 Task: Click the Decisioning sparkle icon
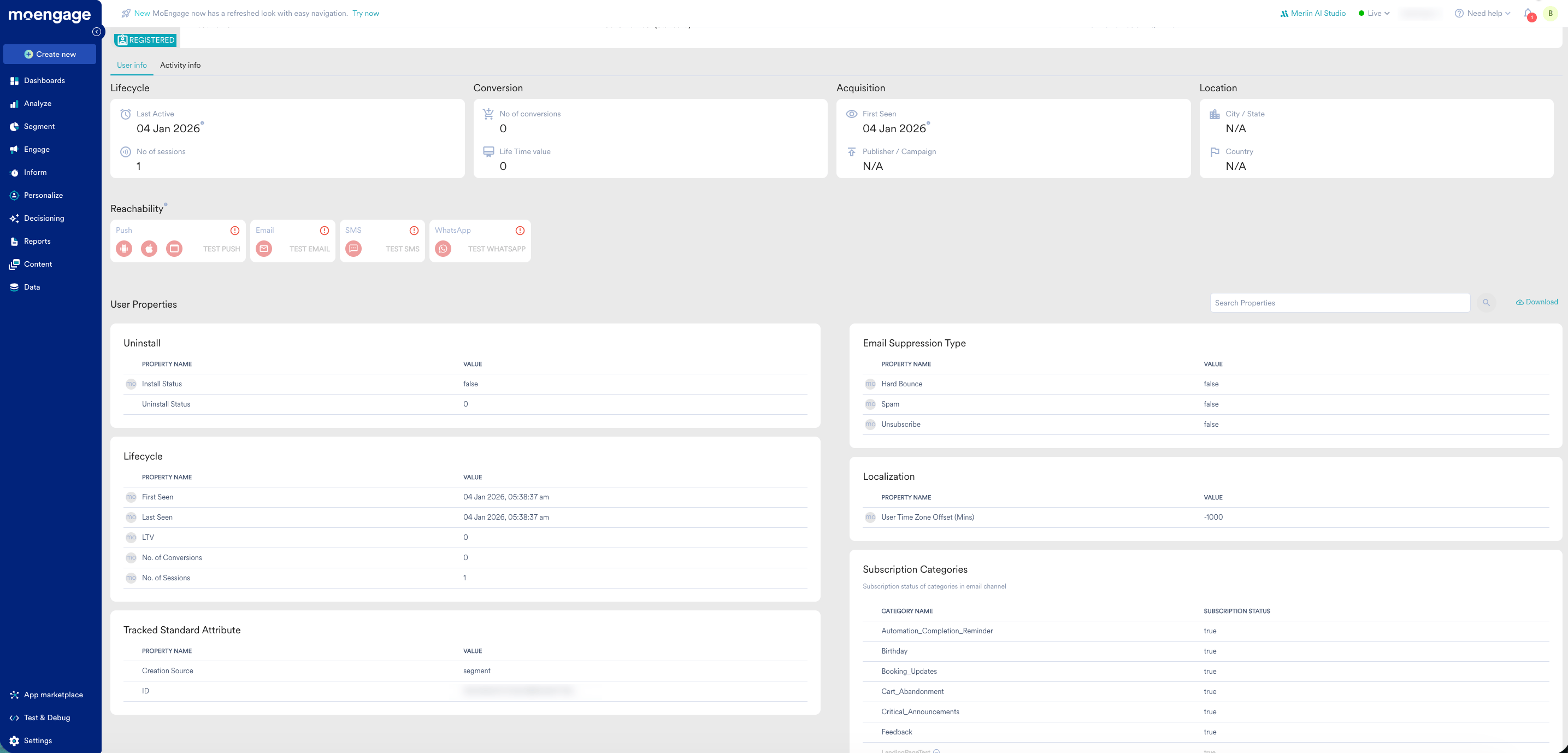coord(14,219)
